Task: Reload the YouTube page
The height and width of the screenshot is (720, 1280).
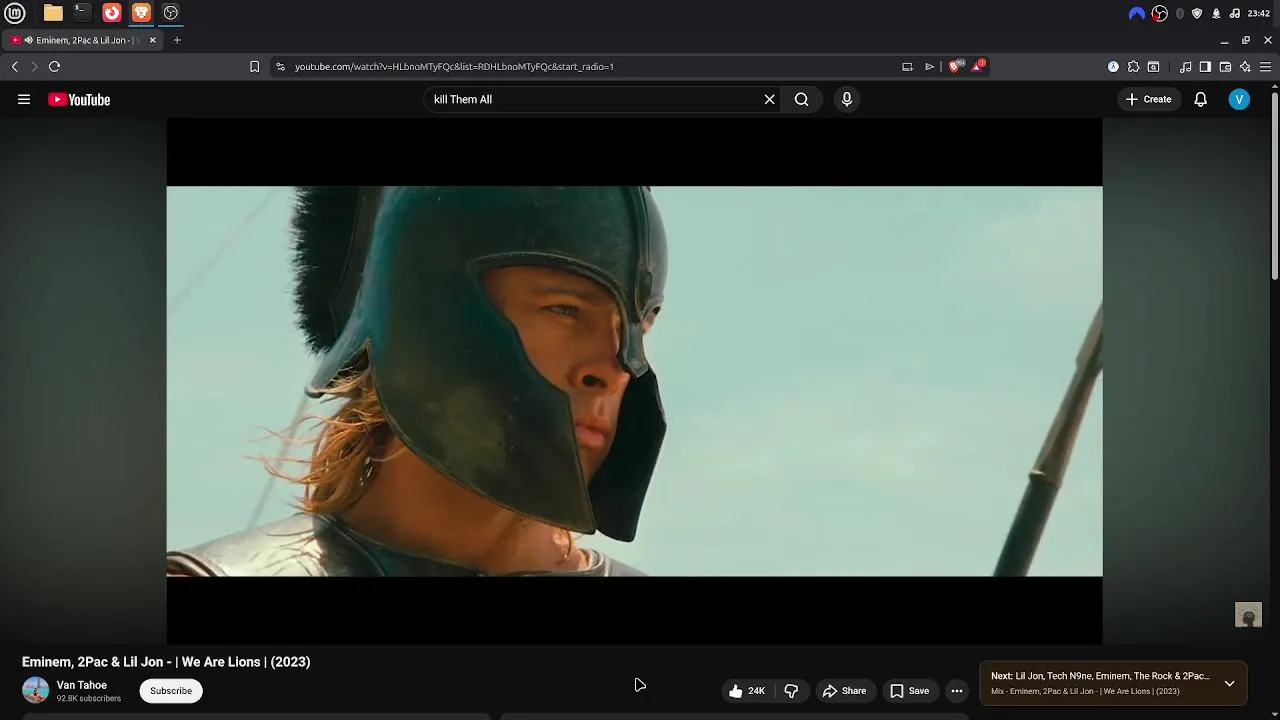Action: click(54, 66)
